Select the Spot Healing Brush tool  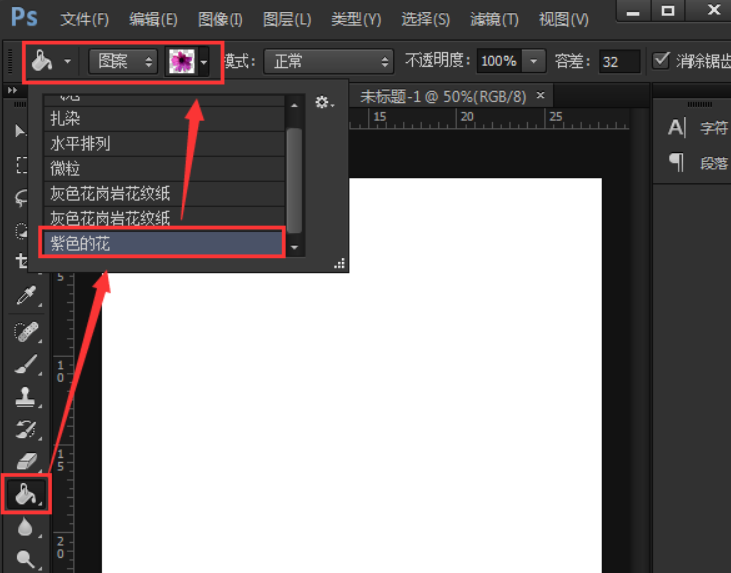[26, 331]
